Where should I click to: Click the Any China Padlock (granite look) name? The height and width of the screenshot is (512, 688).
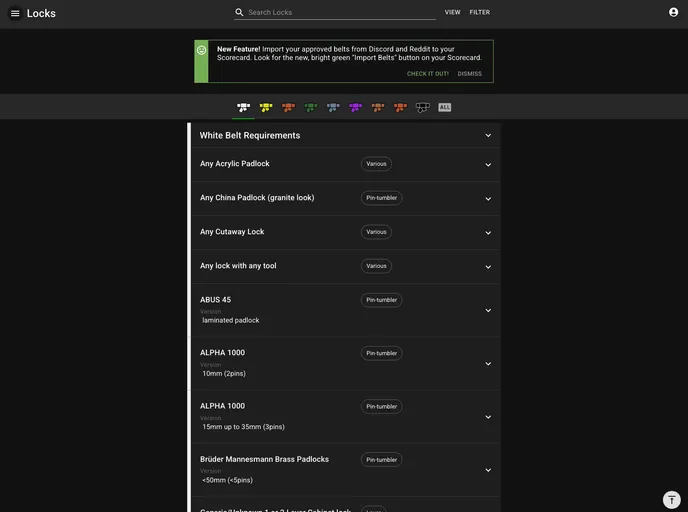coord(257,198)
